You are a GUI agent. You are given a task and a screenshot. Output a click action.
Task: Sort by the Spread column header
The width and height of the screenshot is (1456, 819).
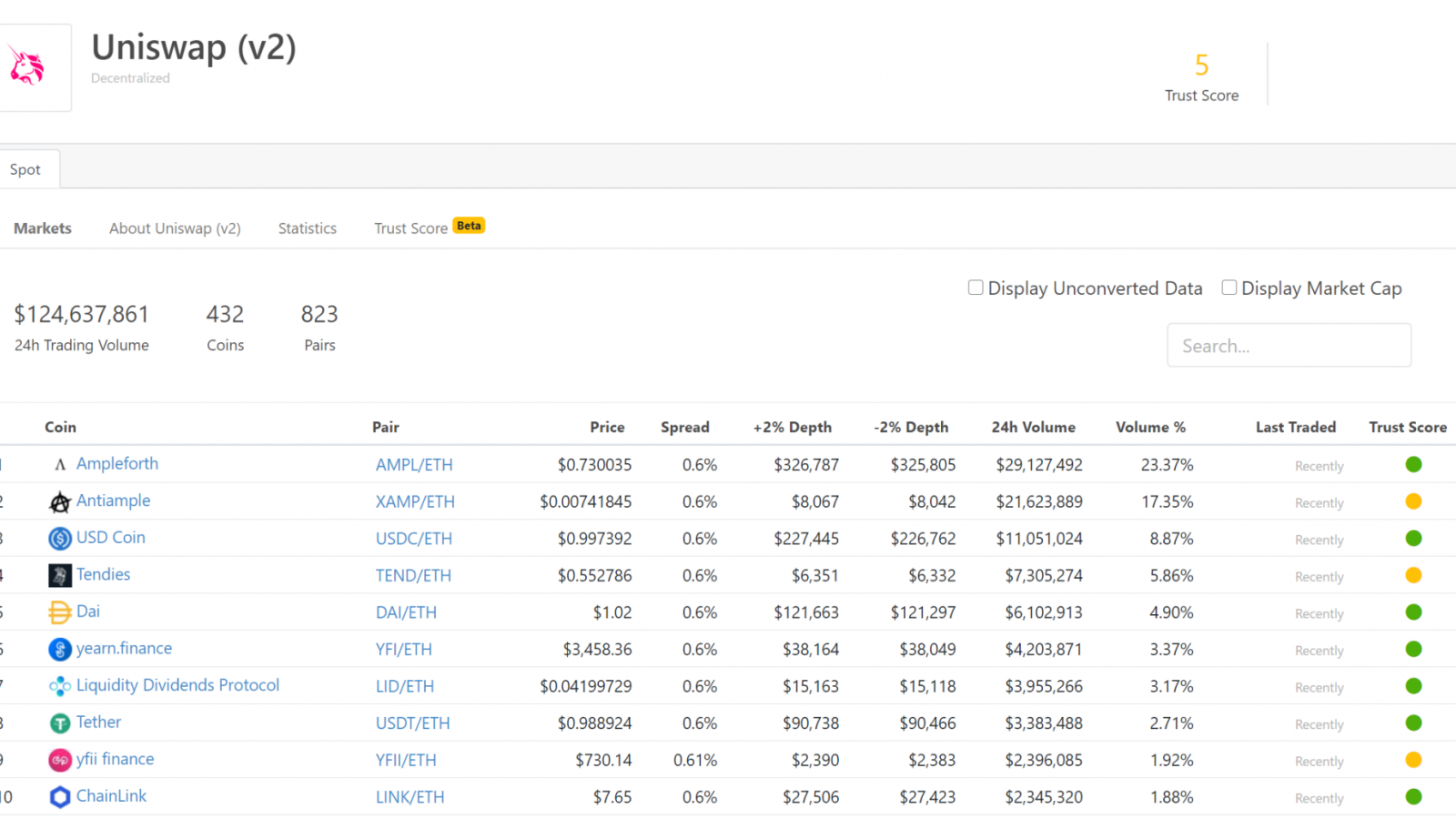(x=684, y=428)
